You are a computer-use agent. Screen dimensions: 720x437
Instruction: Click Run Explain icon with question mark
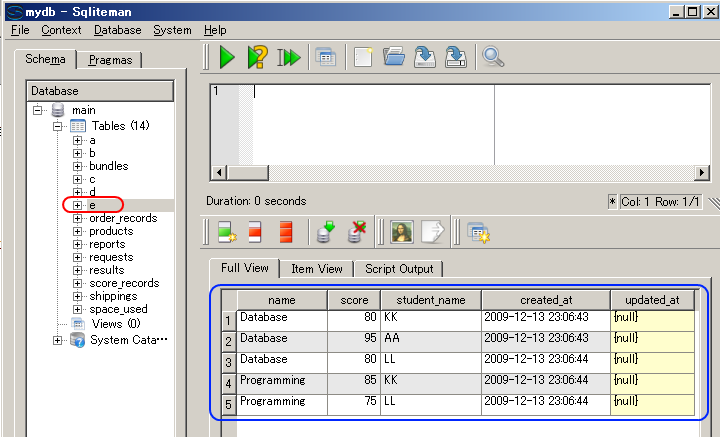click(x=257, y=57)
